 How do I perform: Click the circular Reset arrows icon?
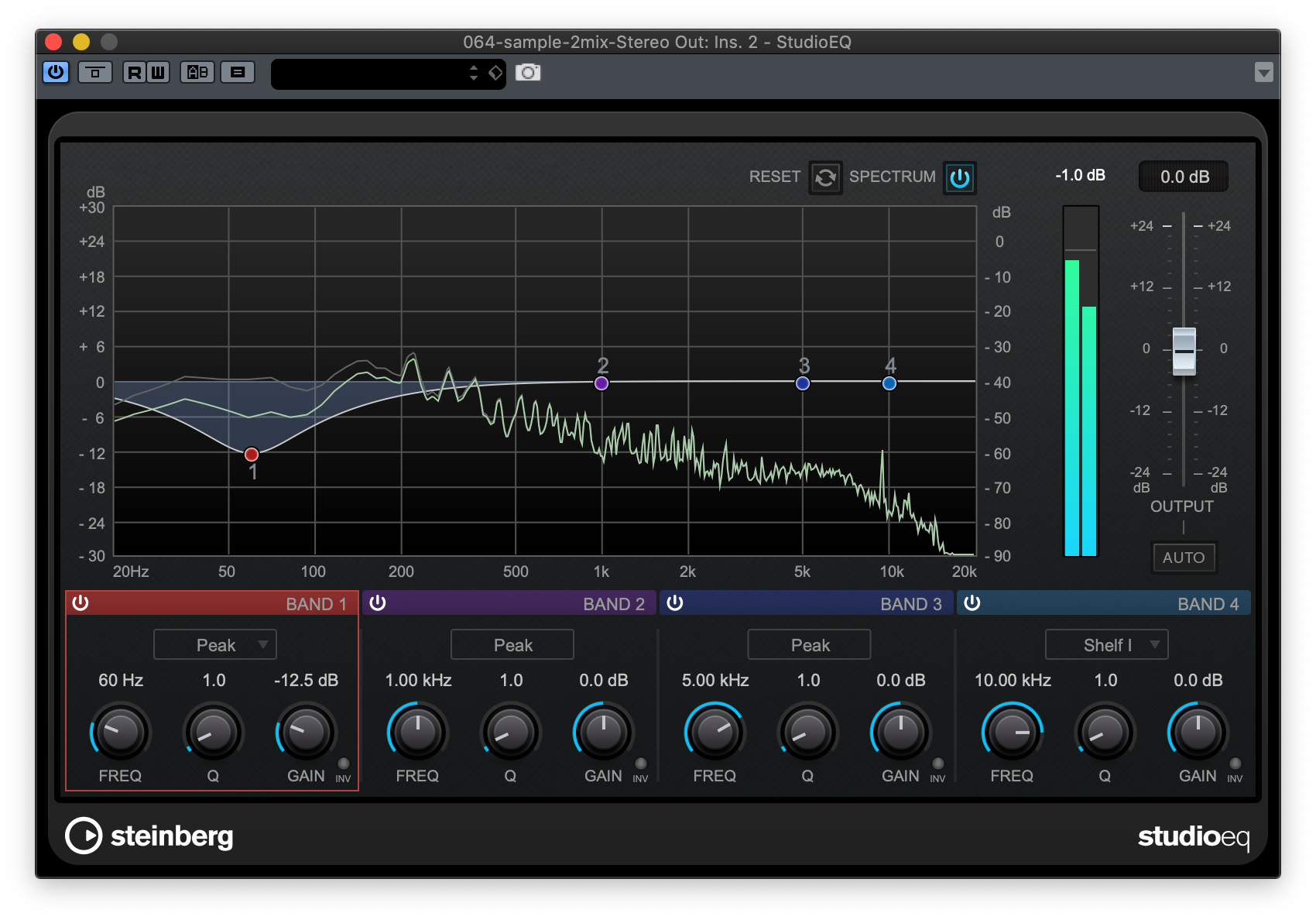(x=825, y=177)
